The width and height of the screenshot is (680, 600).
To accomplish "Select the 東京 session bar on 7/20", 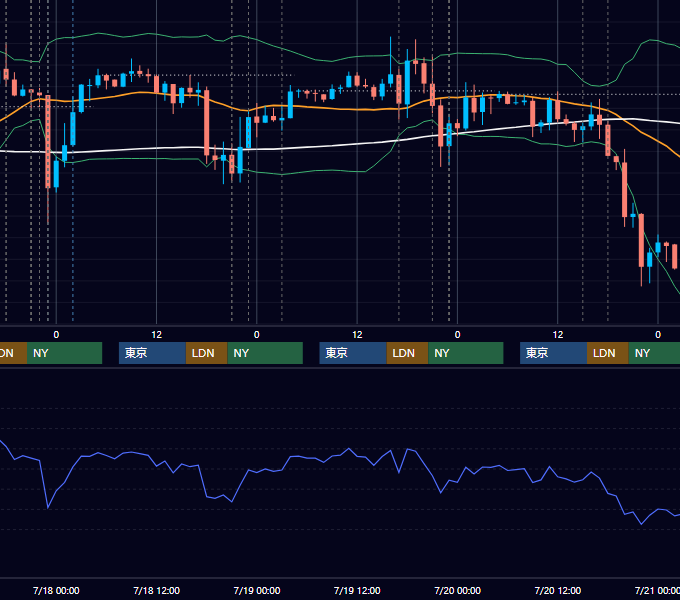I will 554,353.
